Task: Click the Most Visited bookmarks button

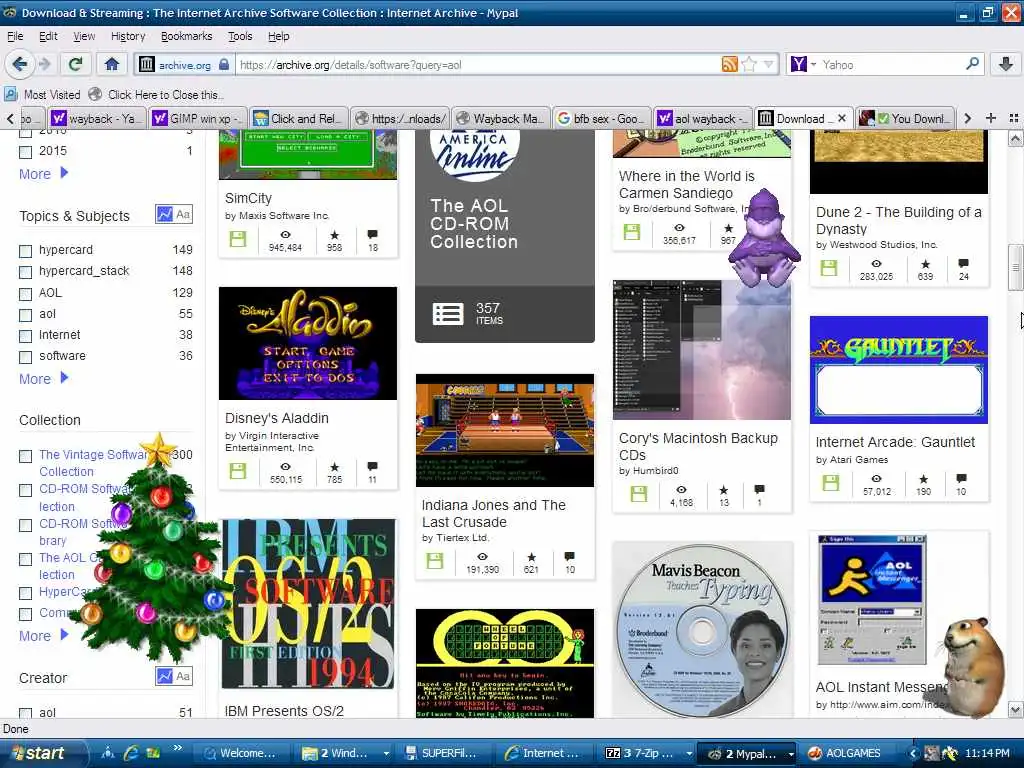Action: pyautogui.click(x=42, y=95)
